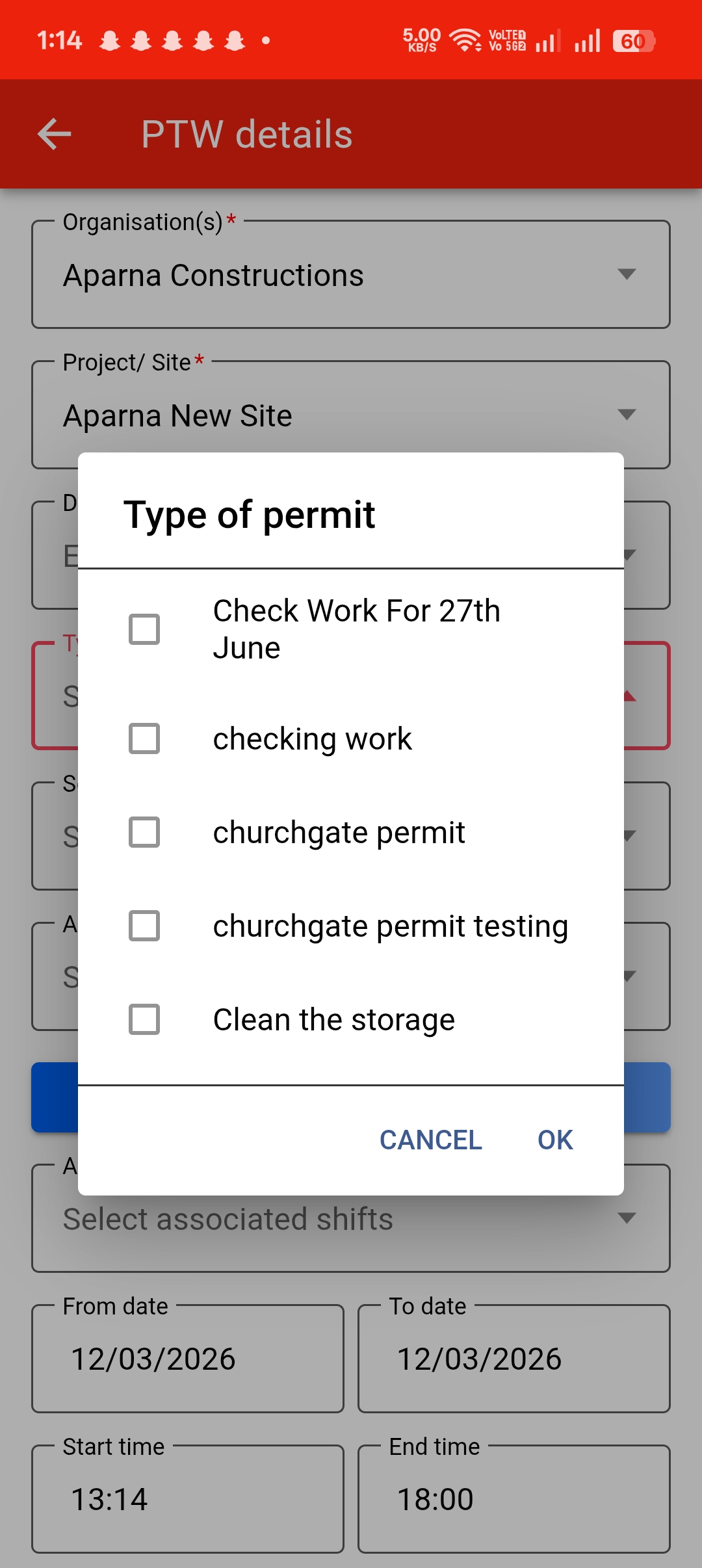
Task: Tick the 'Clean the storage' checkbox
Action: (144, 1019)
